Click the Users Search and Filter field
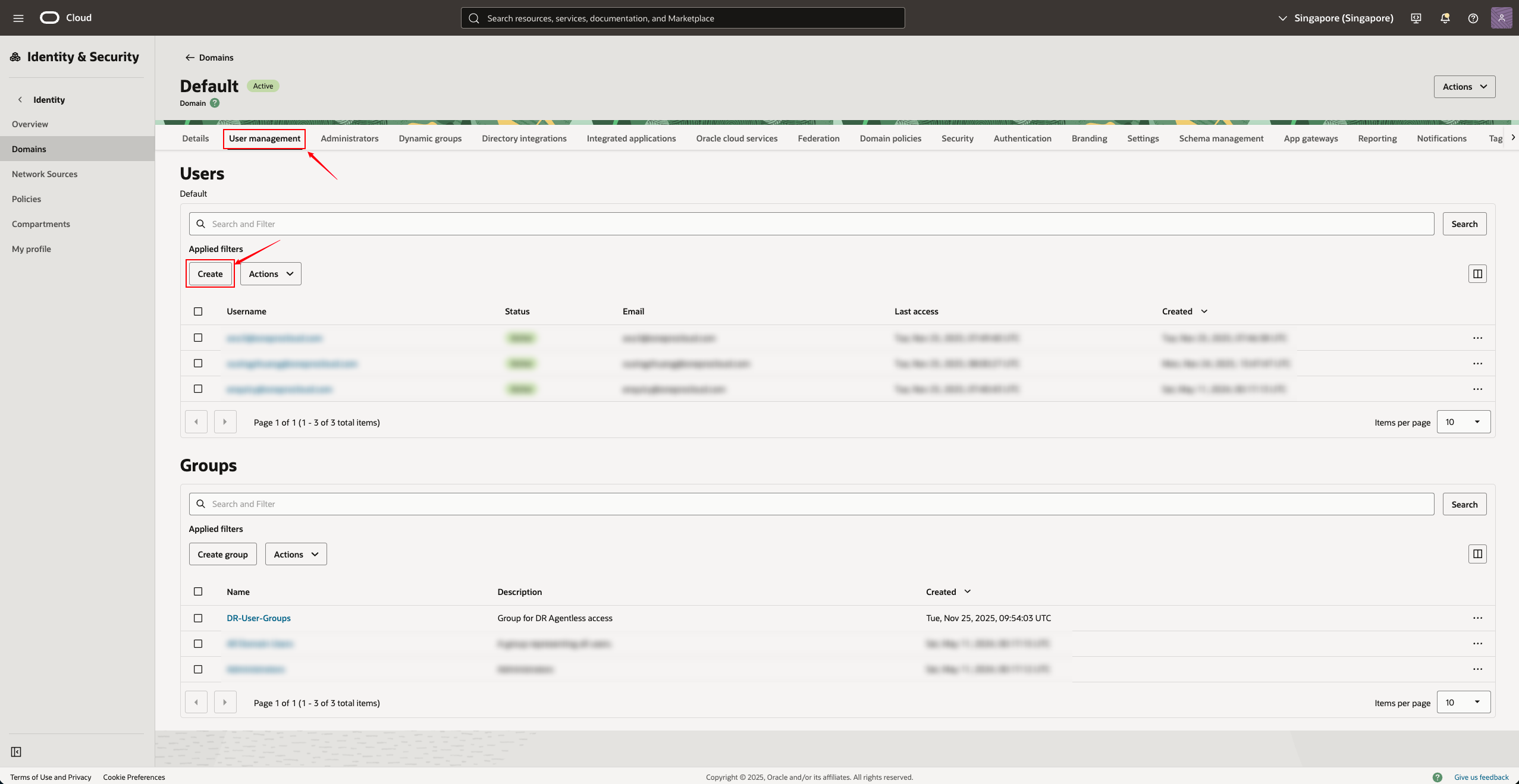 pyautogui.click(x=811, y=224)
